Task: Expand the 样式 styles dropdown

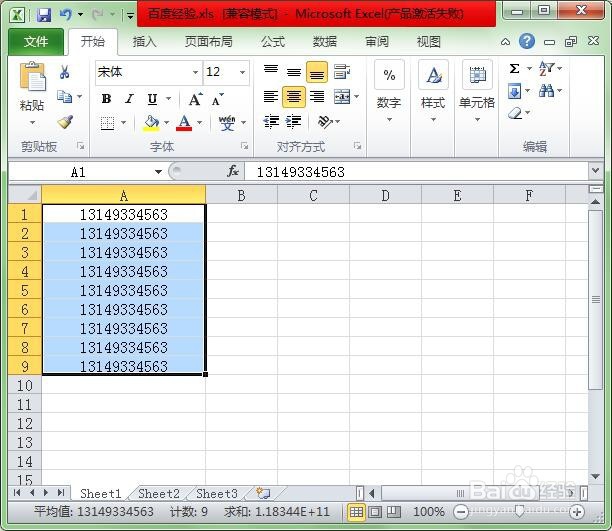Action: pos(433,119)
